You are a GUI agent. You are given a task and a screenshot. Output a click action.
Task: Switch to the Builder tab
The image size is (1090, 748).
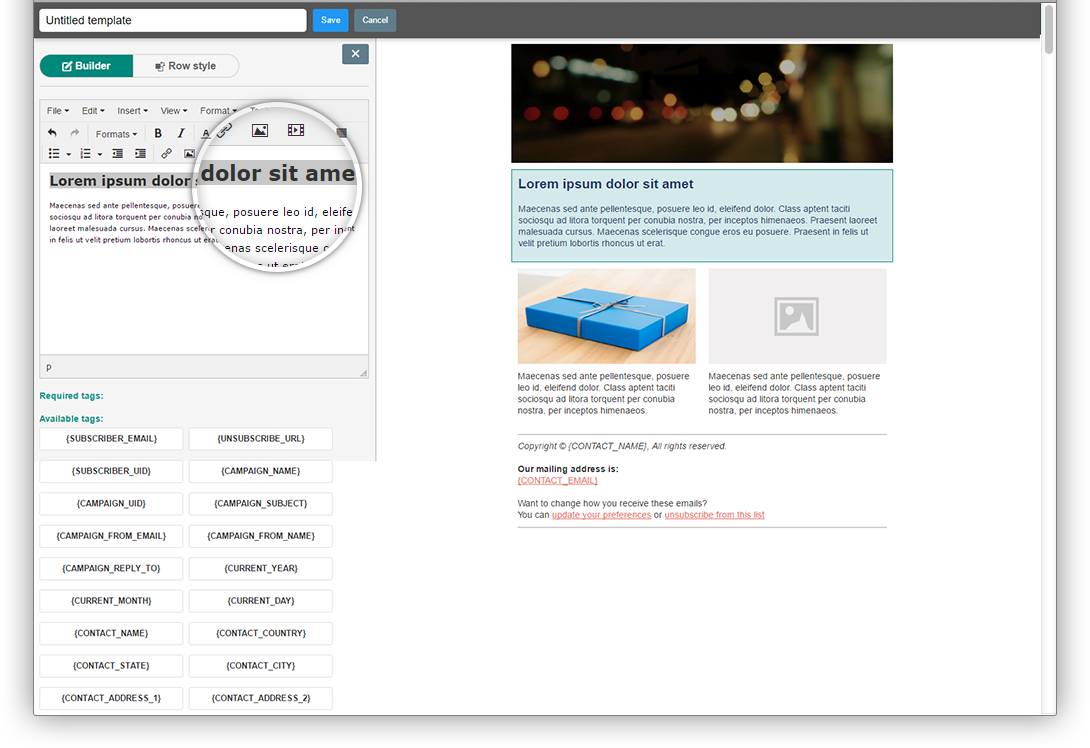[86, 66]
